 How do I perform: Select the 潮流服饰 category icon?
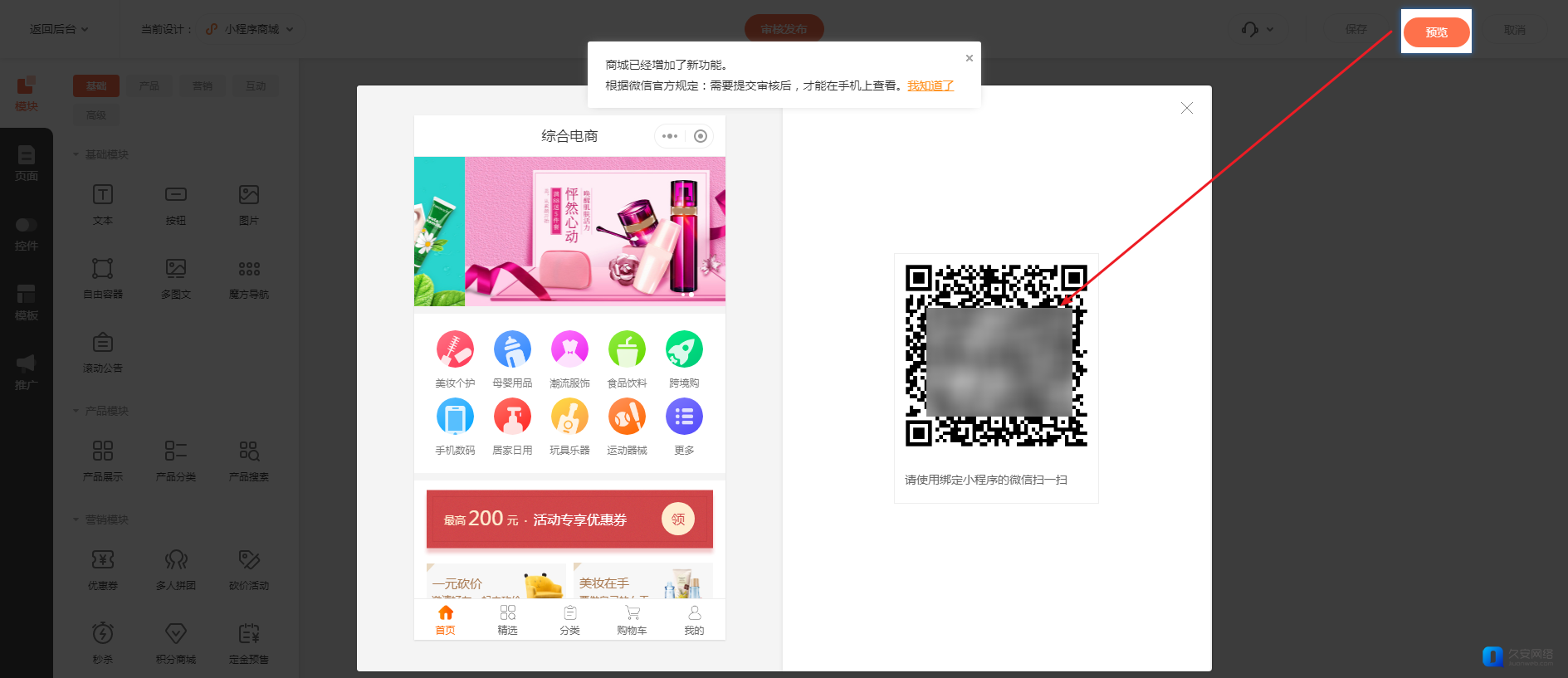tap(569, 349)
